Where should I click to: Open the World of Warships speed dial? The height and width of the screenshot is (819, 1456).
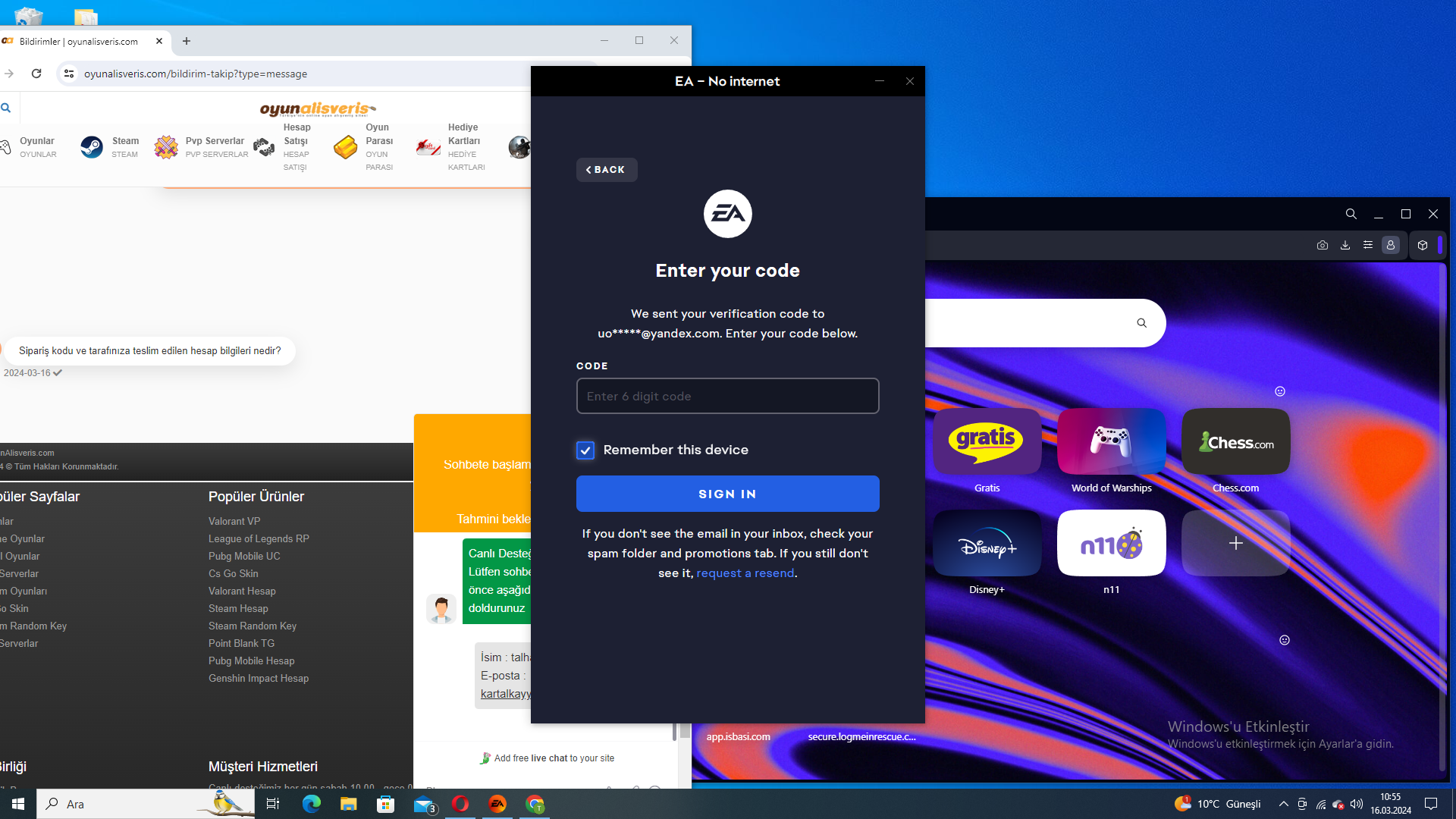(x=1111, y=441)
